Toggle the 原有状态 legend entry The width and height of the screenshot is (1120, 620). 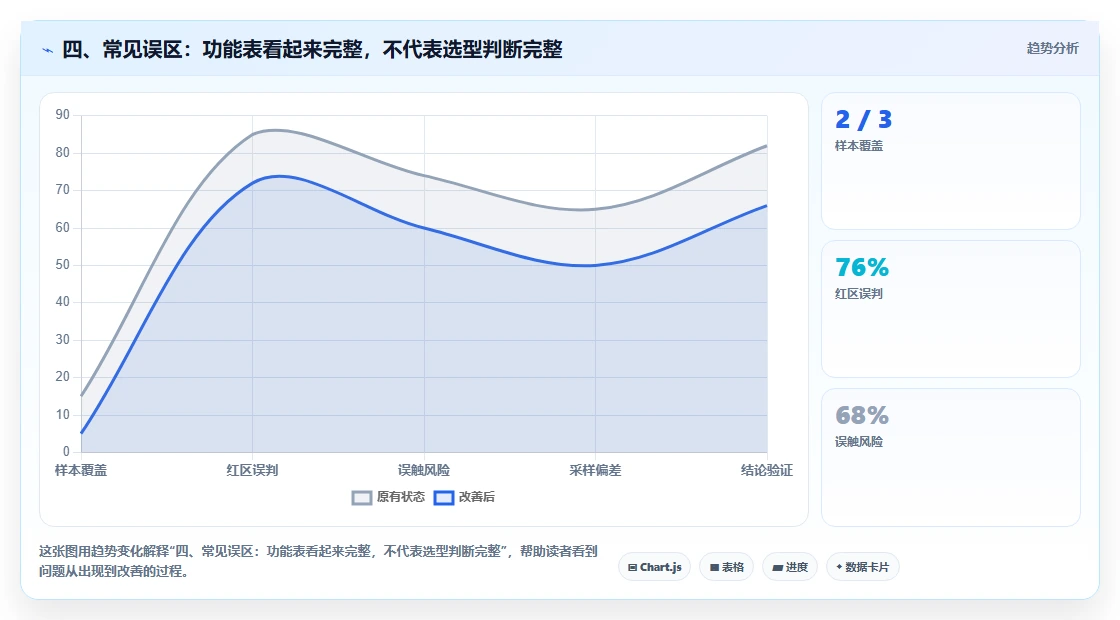[389, 497]
